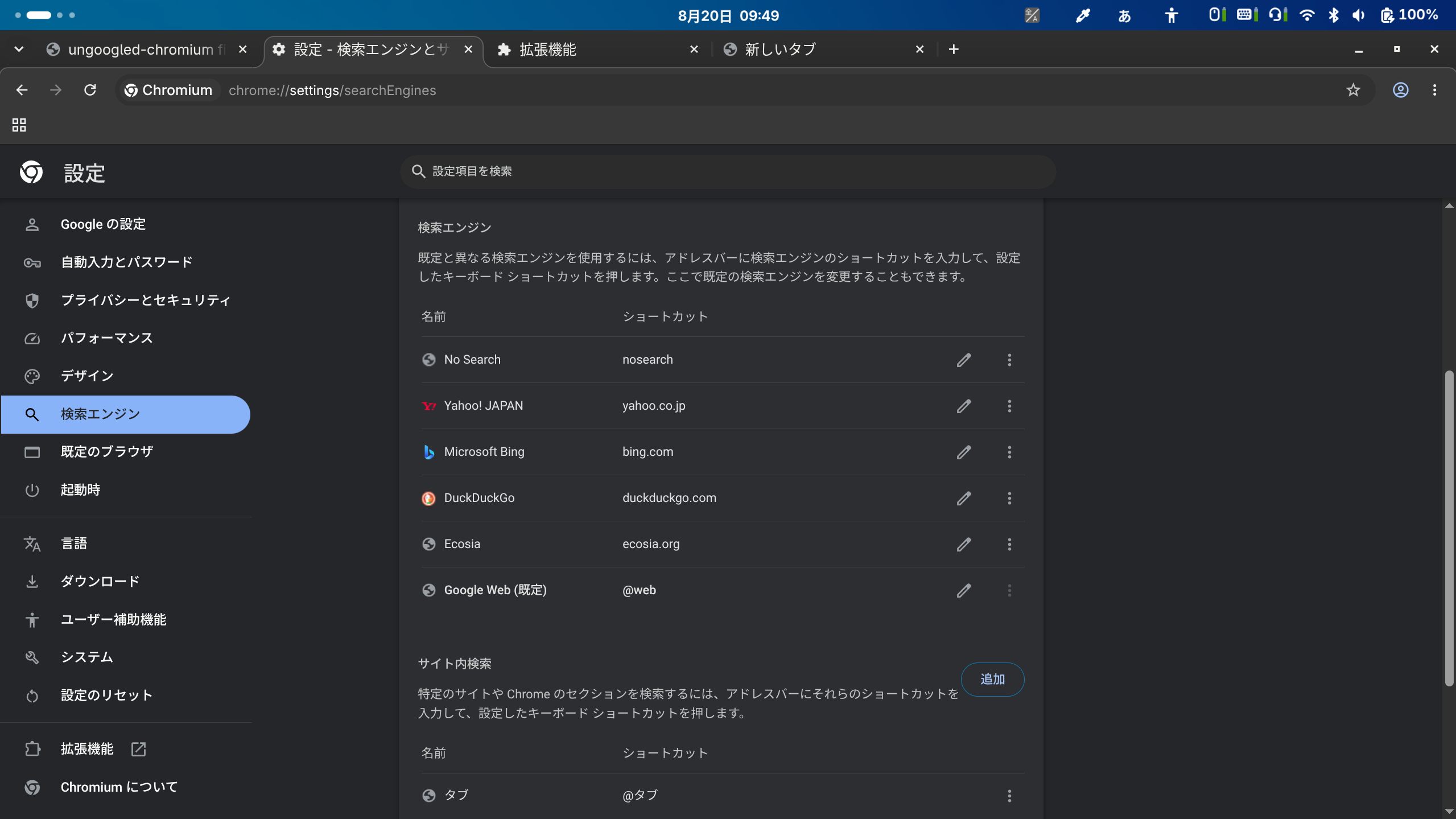Select 検索エンジン in sidebar
The width and height of the screenshot is (1456, 819).
pos(126,414)
